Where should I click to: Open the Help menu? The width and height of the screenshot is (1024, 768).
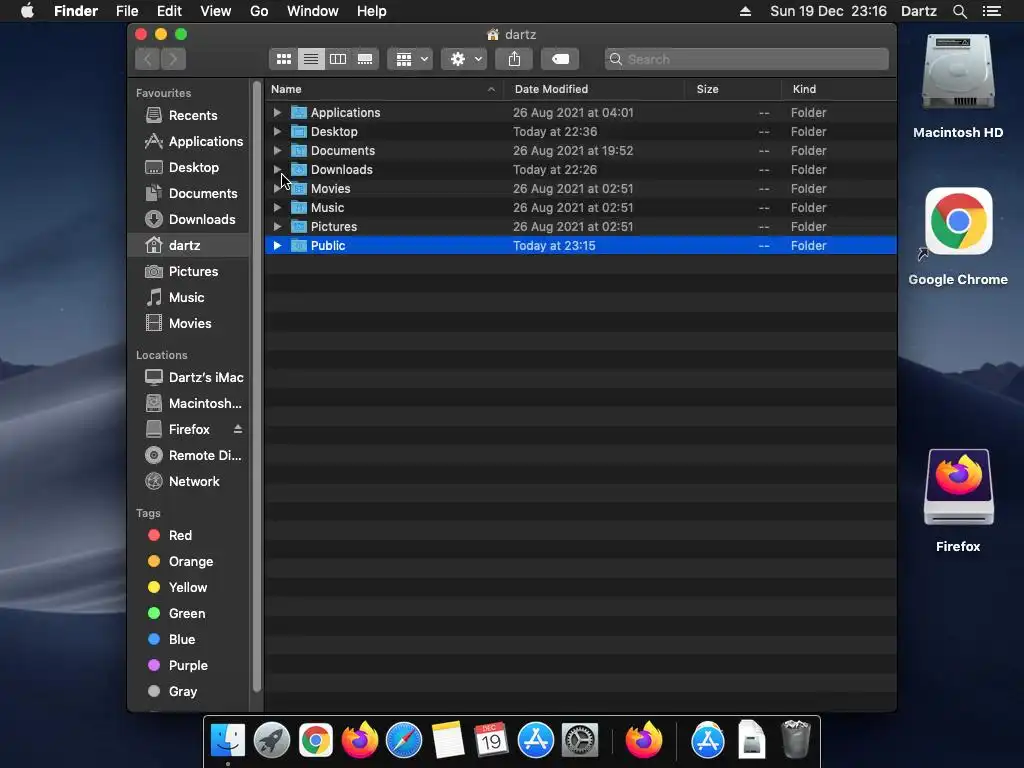[x=372, y=11]
